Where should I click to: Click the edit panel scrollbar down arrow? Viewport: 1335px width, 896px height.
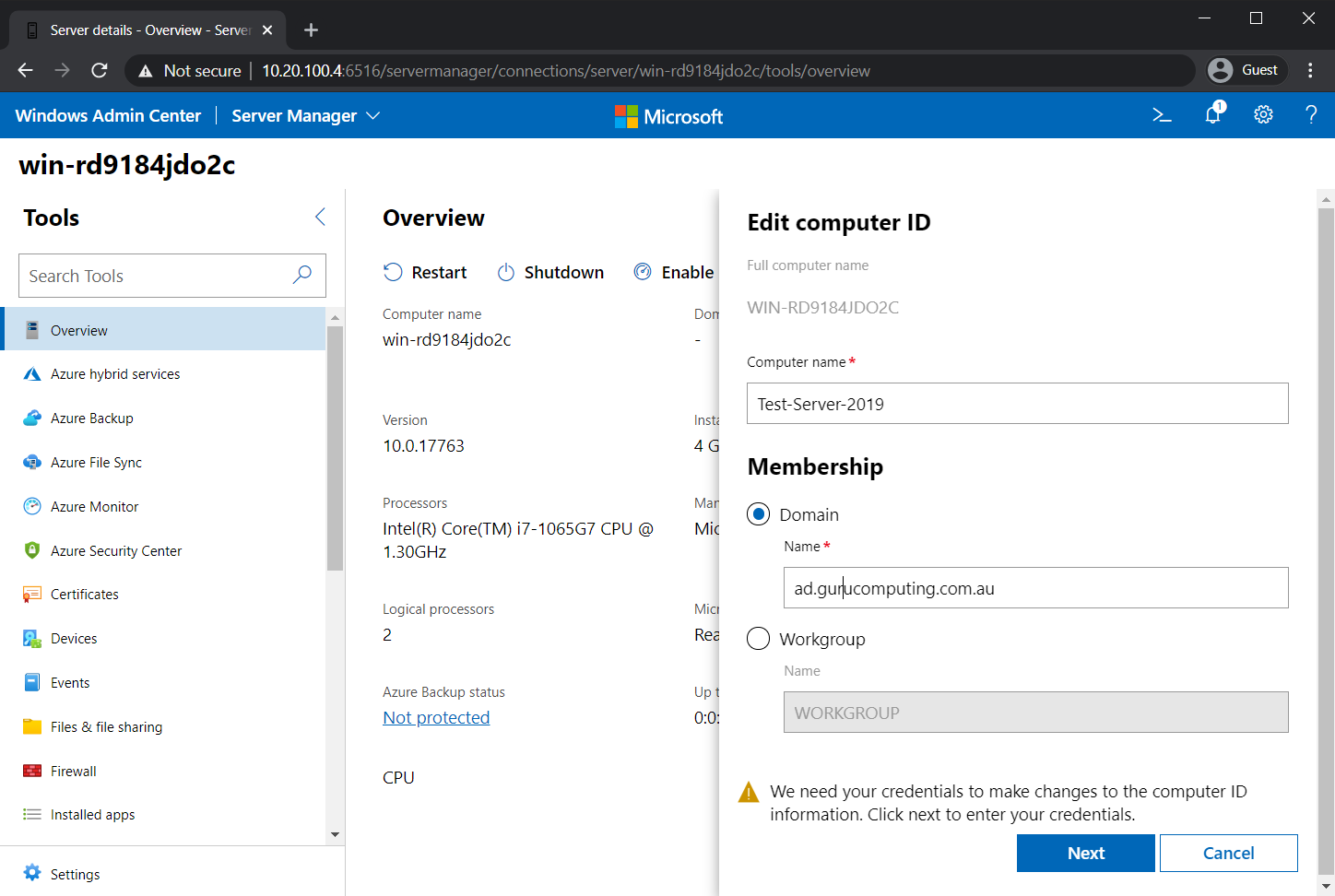click(x=1327, y=887)
